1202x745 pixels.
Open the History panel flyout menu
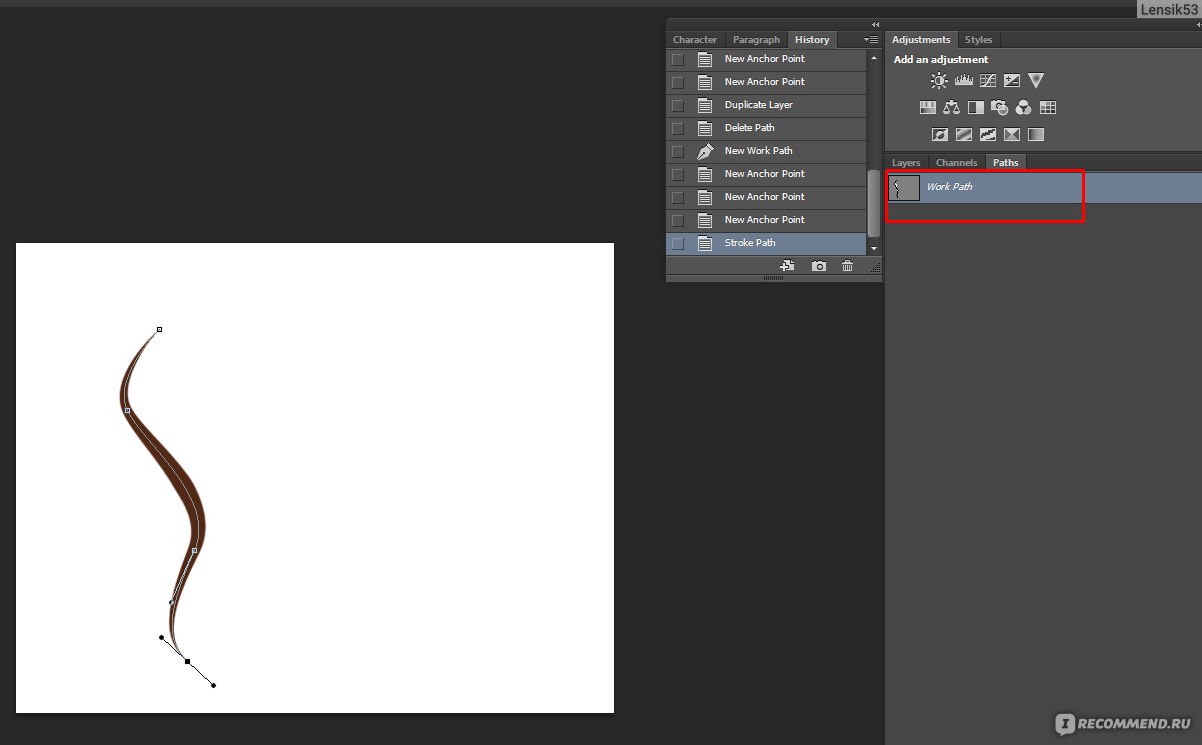pos(871,40)
